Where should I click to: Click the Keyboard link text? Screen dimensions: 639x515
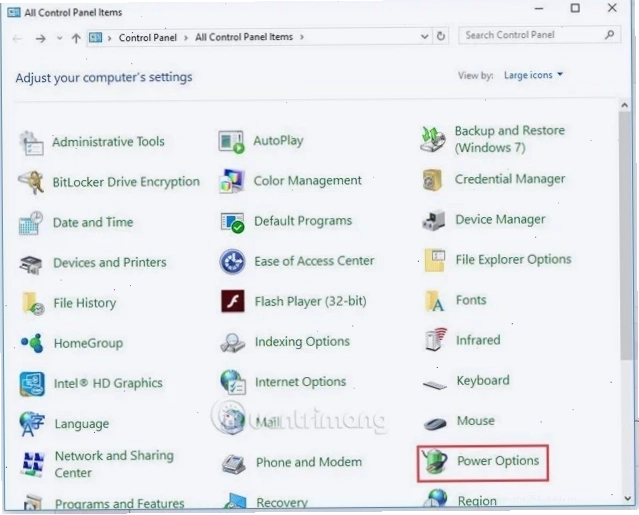tap(483, 381)
